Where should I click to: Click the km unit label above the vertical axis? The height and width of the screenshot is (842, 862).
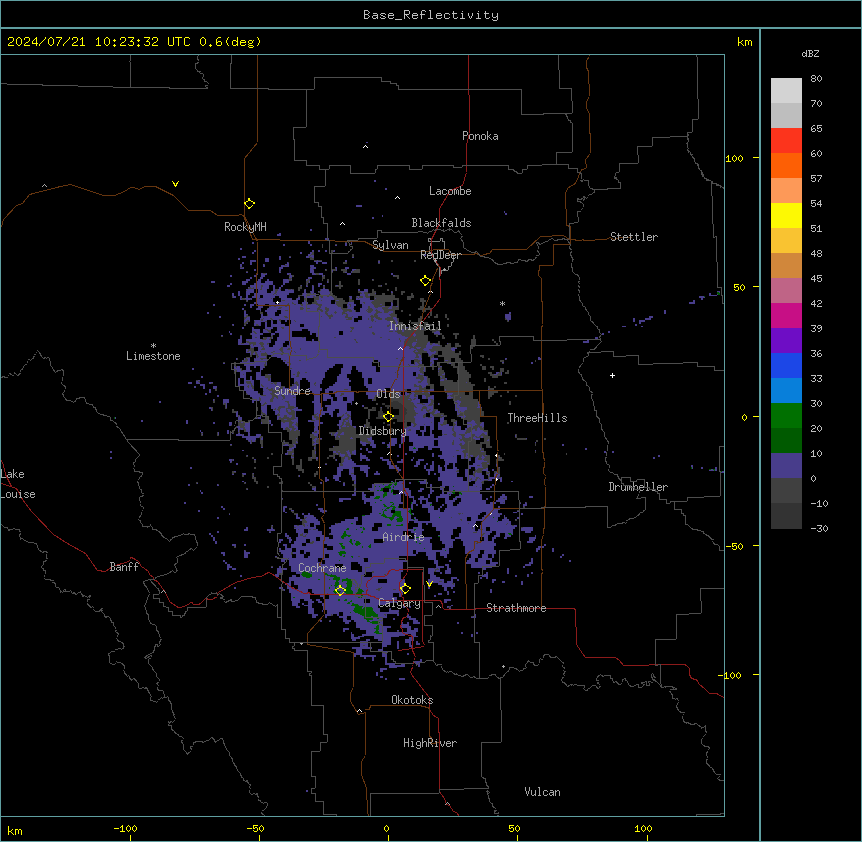(x=744, y=42)
